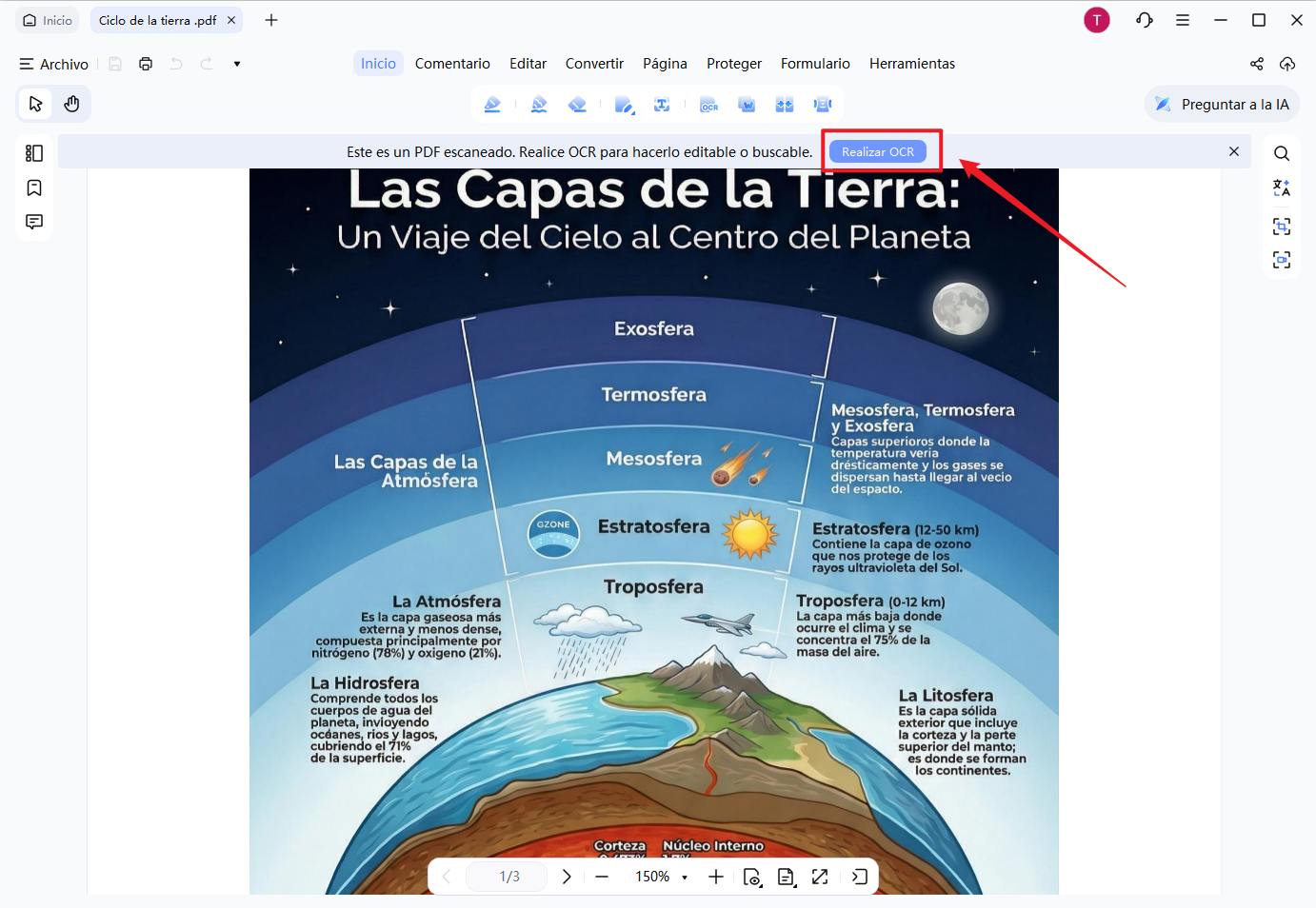Open the Comments panel
This screenshot has height=908, width=1316.
(34, 222)
